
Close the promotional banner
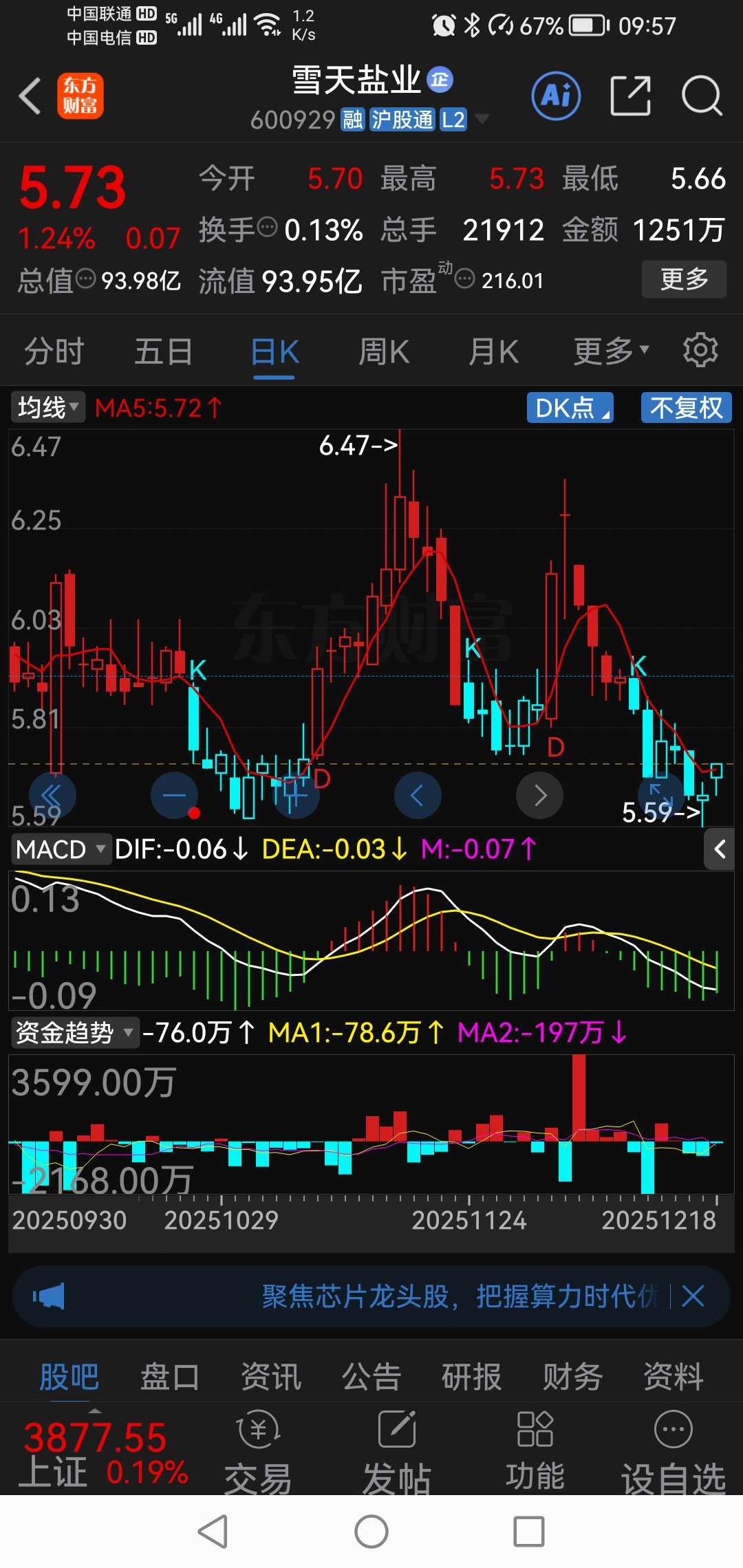point(693,1296)
